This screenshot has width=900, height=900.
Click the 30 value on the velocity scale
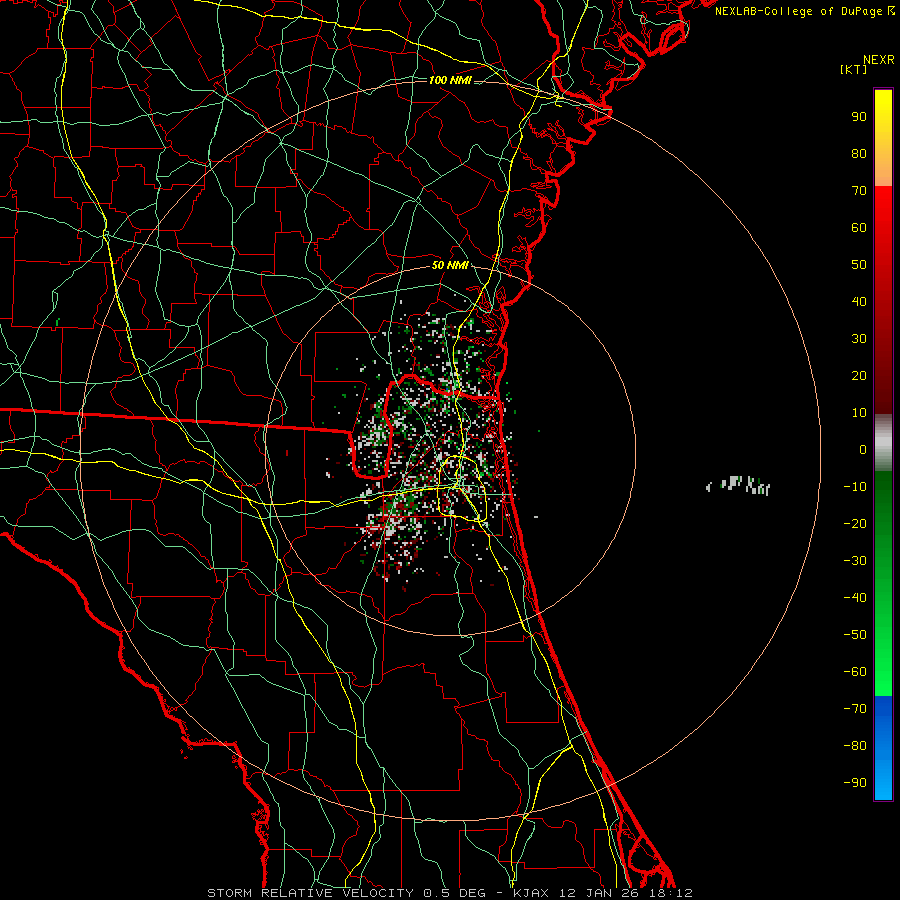859,339
